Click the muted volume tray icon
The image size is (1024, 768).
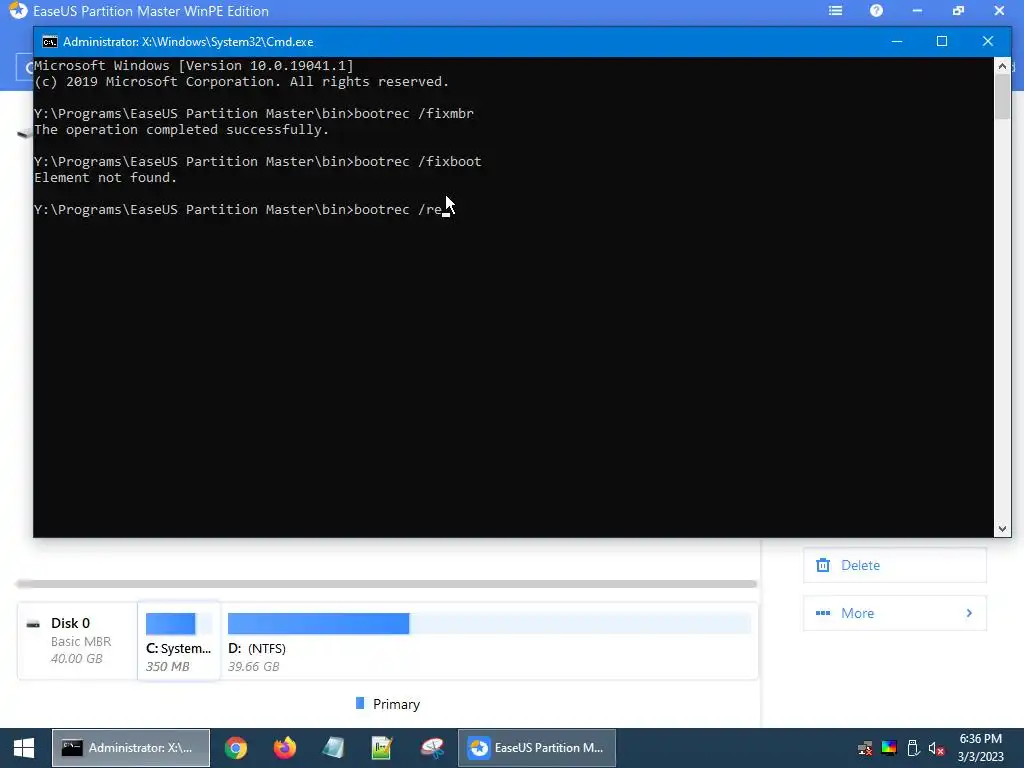click(936, 748)
